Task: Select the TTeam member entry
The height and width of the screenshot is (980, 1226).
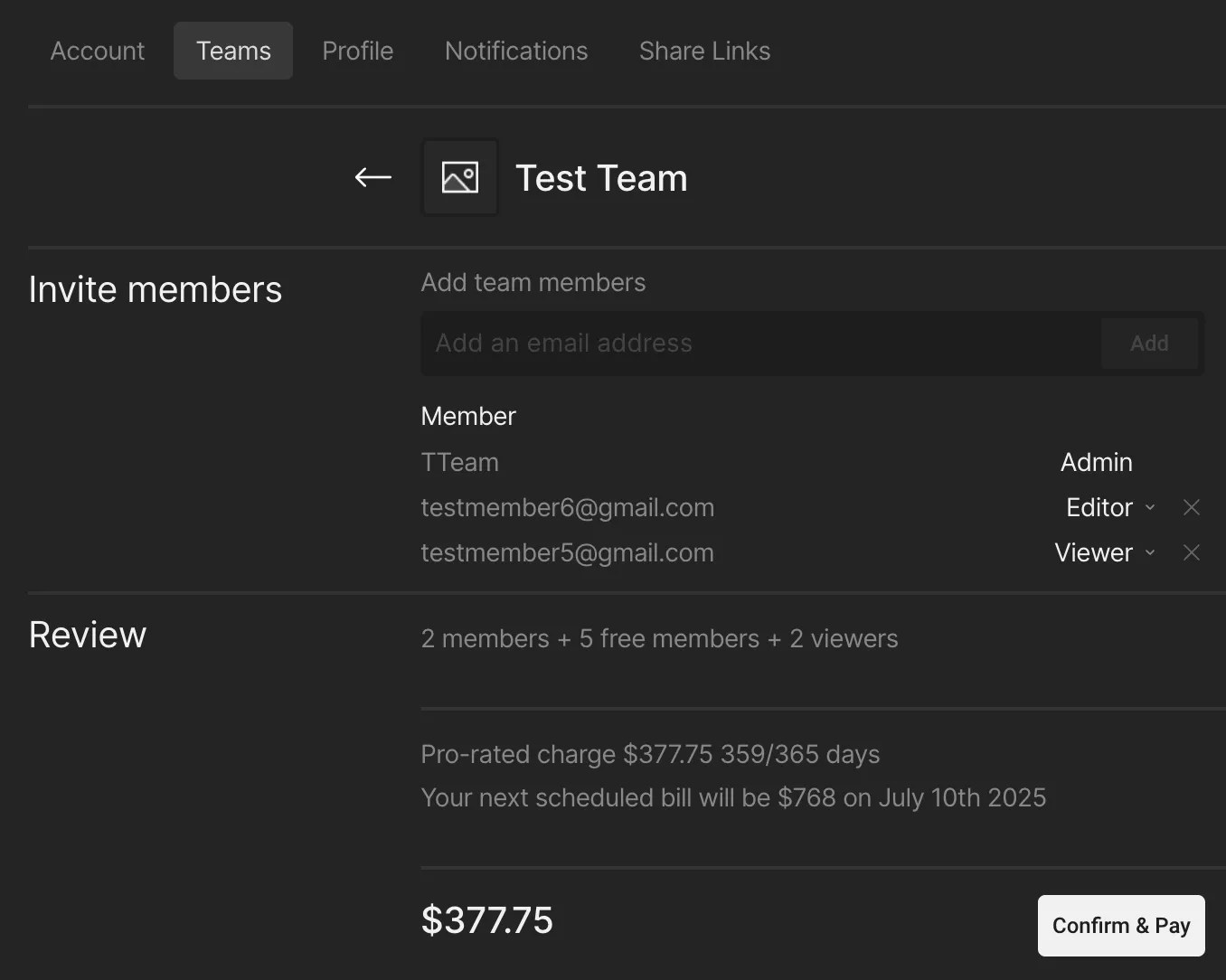Action: [x=459, y=462]
